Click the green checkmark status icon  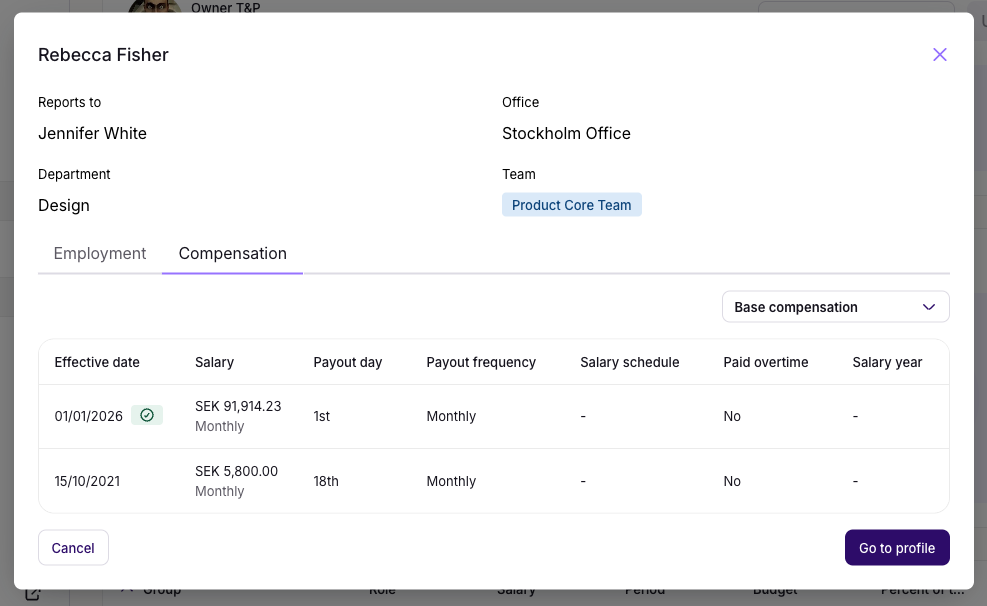pos(147,415)
